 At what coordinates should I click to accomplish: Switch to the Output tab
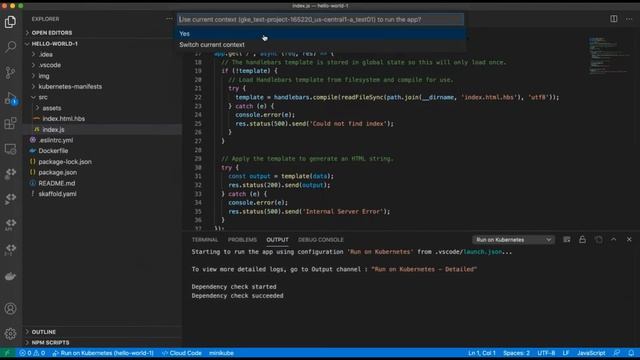click(x=277, y=240)
